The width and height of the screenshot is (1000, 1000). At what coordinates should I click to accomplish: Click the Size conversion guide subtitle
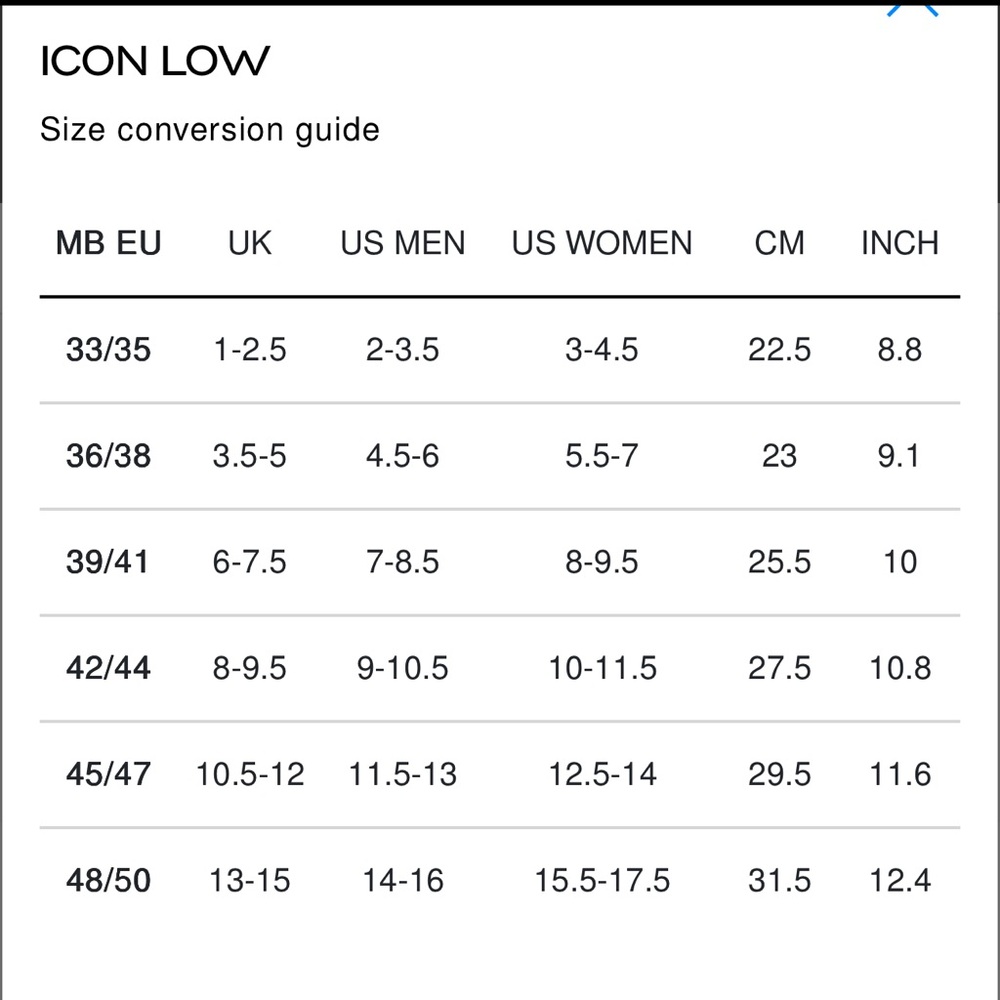[210, 130]
